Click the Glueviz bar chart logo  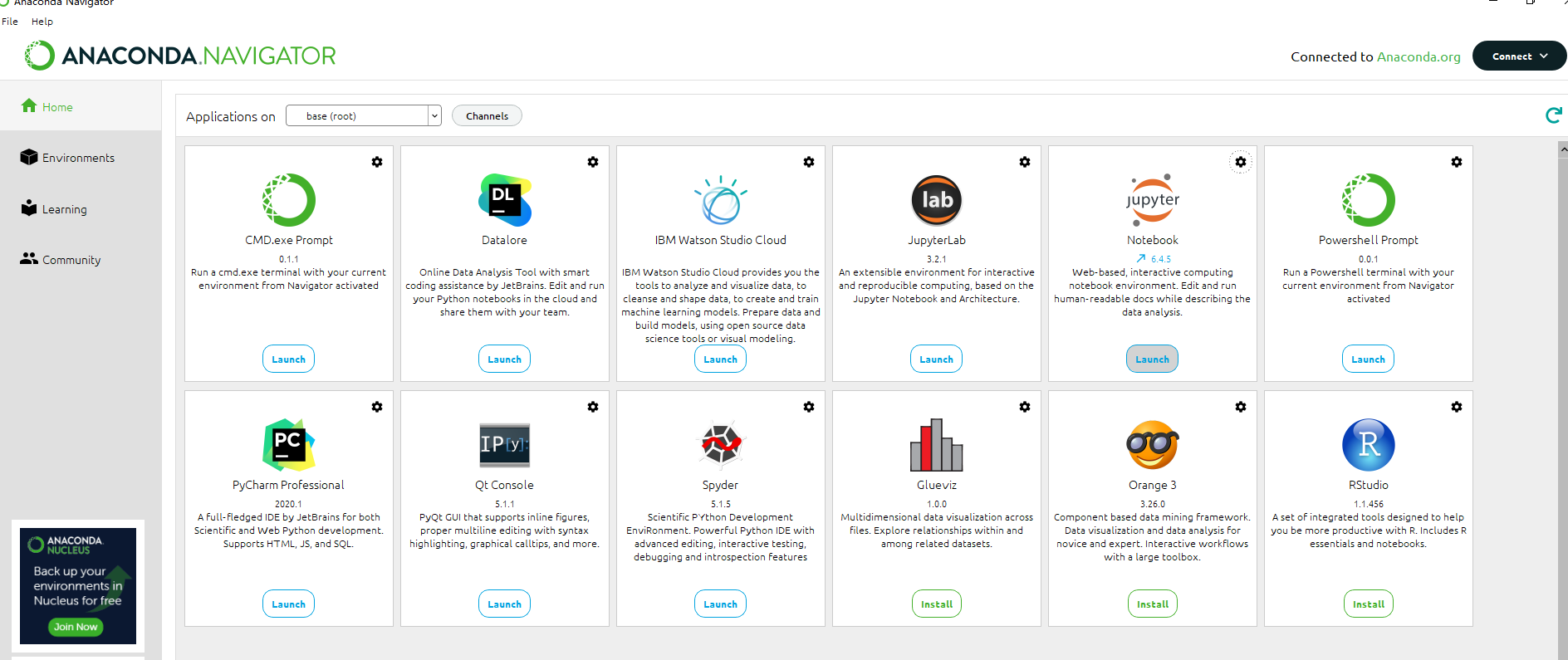(937, 445)
